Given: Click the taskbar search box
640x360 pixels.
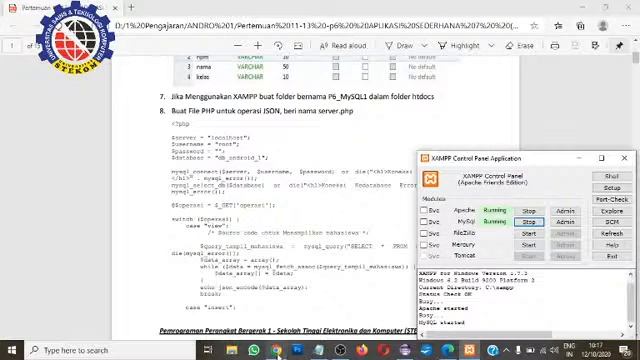Looking at the screenshot, I should pyautogui.click(x=110, y=350).
